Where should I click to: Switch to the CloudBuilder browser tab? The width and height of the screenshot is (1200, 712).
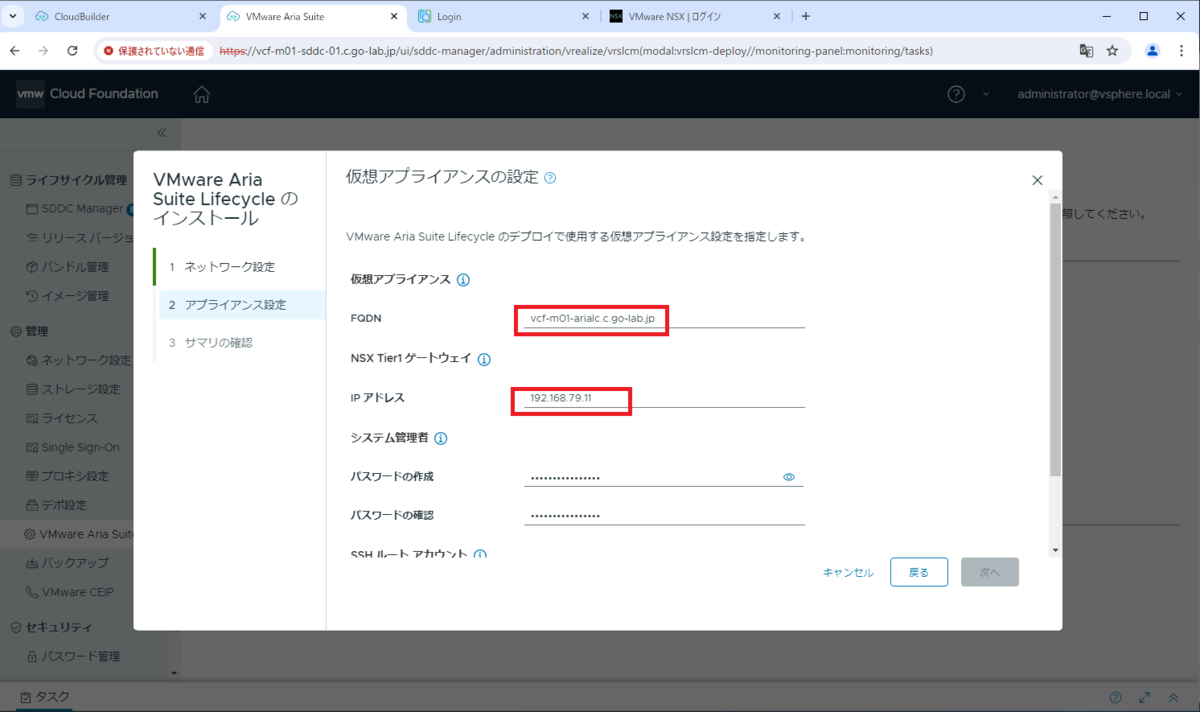click(x=118, y=17)
